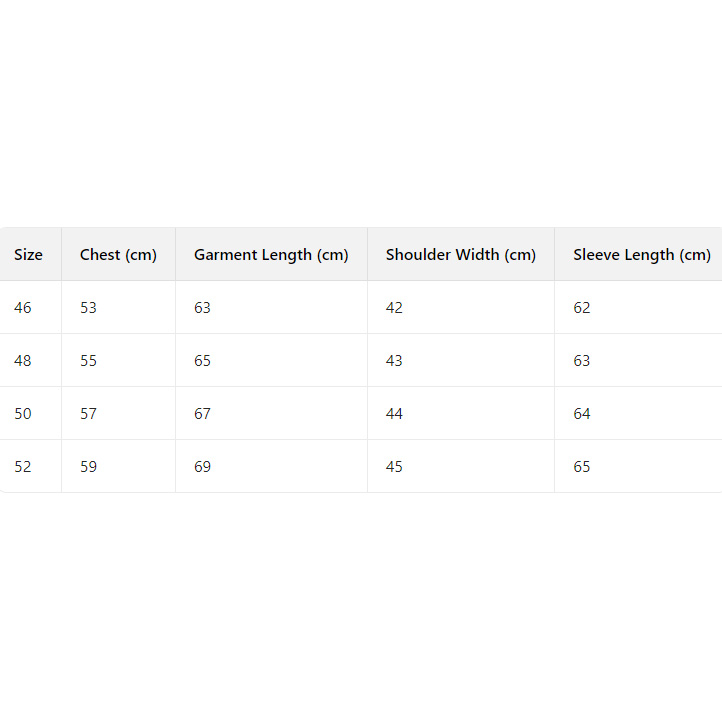Click garment length value 63 in first row

click(203, 308)
